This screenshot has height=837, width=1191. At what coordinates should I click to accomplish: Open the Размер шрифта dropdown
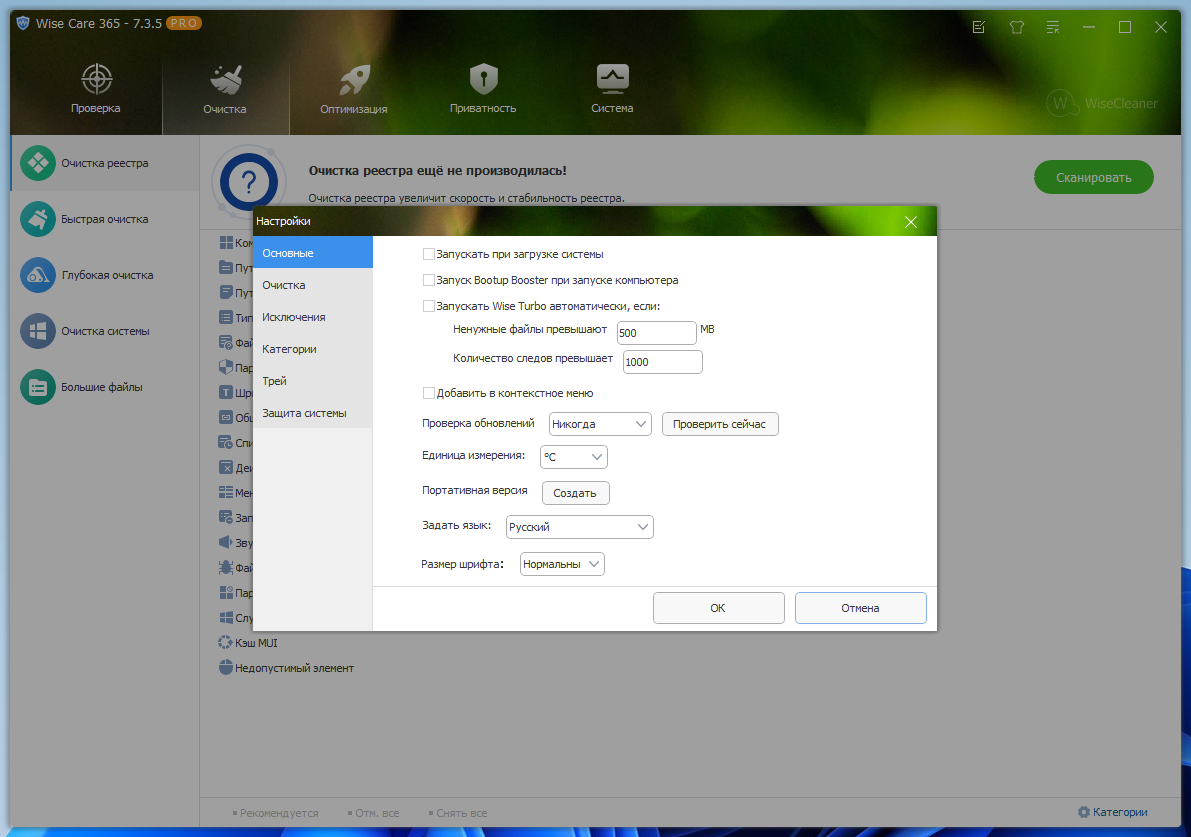tap(562, 564)
